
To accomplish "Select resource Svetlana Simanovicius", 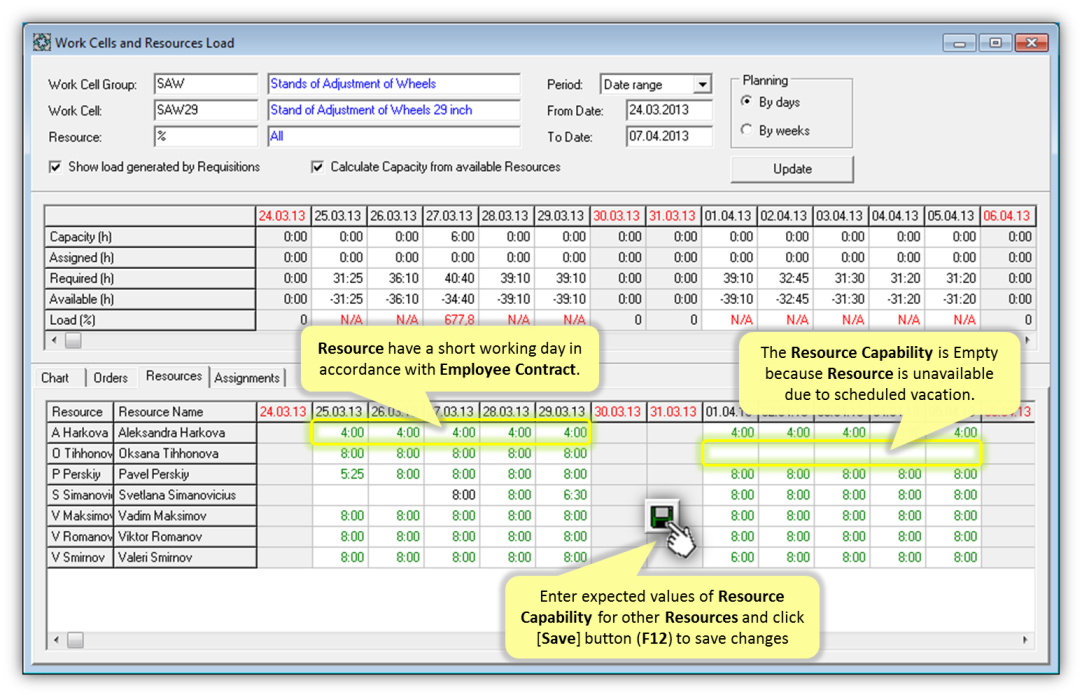I will point(184,495).
